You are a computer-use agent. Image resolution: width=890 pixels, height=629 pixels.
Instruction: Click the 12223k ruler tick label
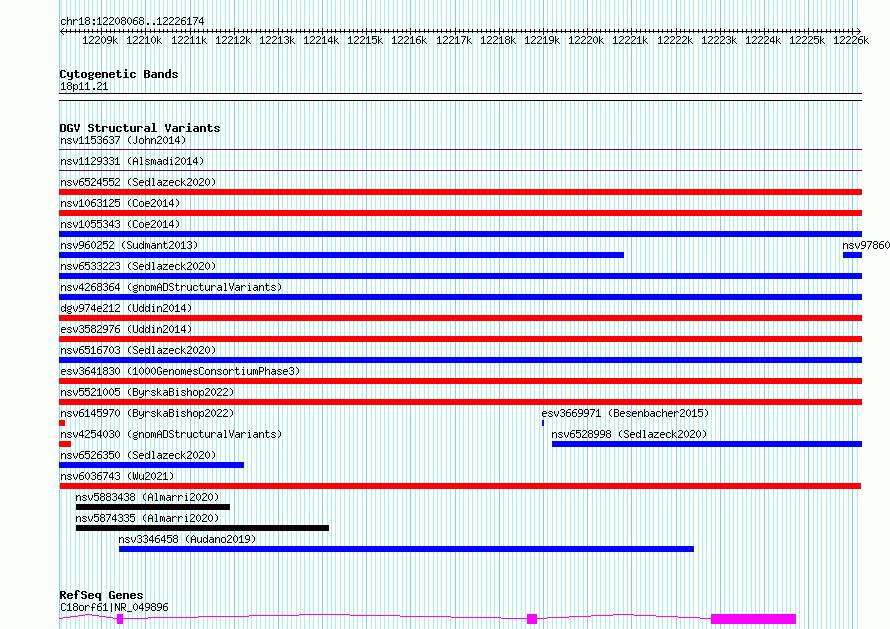[719, 40]
